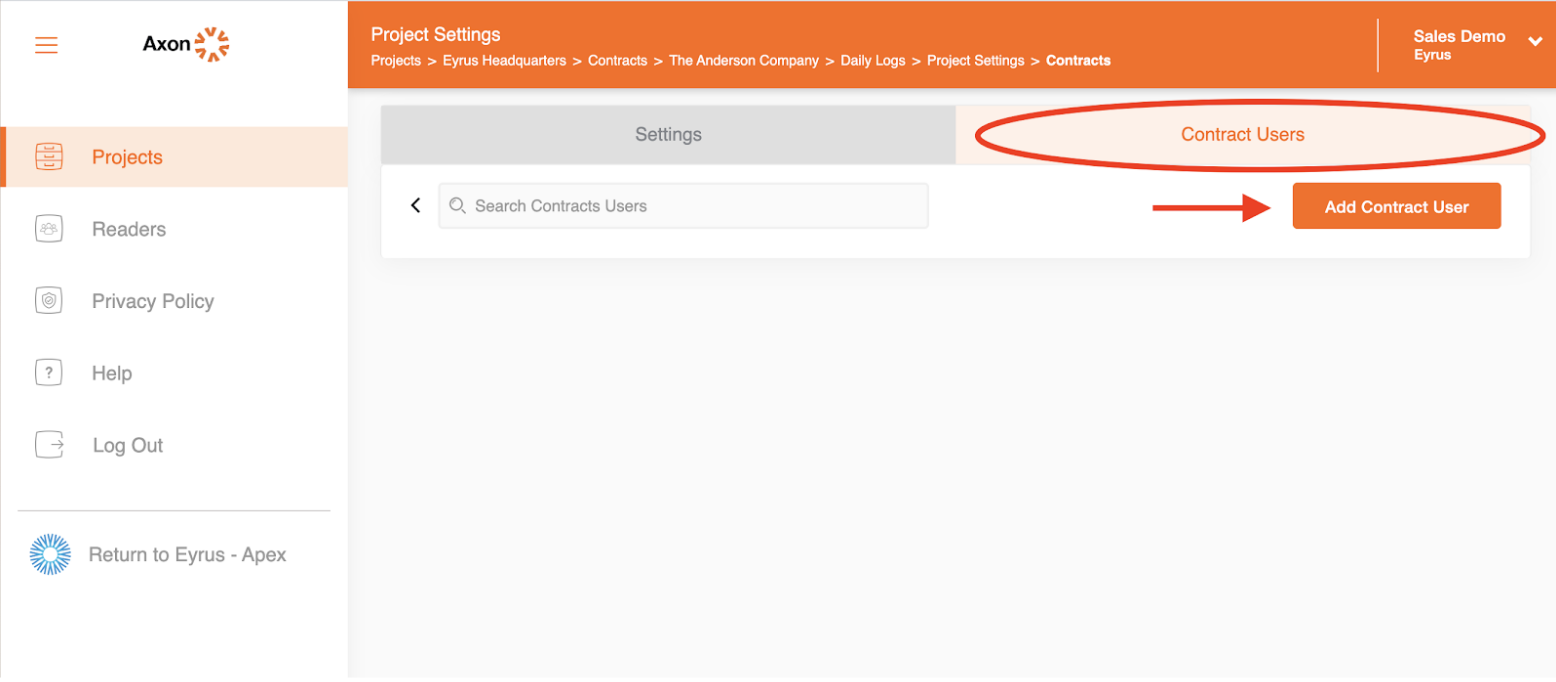The image size is (1556, 682).
Task: Open the Projects breadcrumb link
Action: [x=396, y=60]
